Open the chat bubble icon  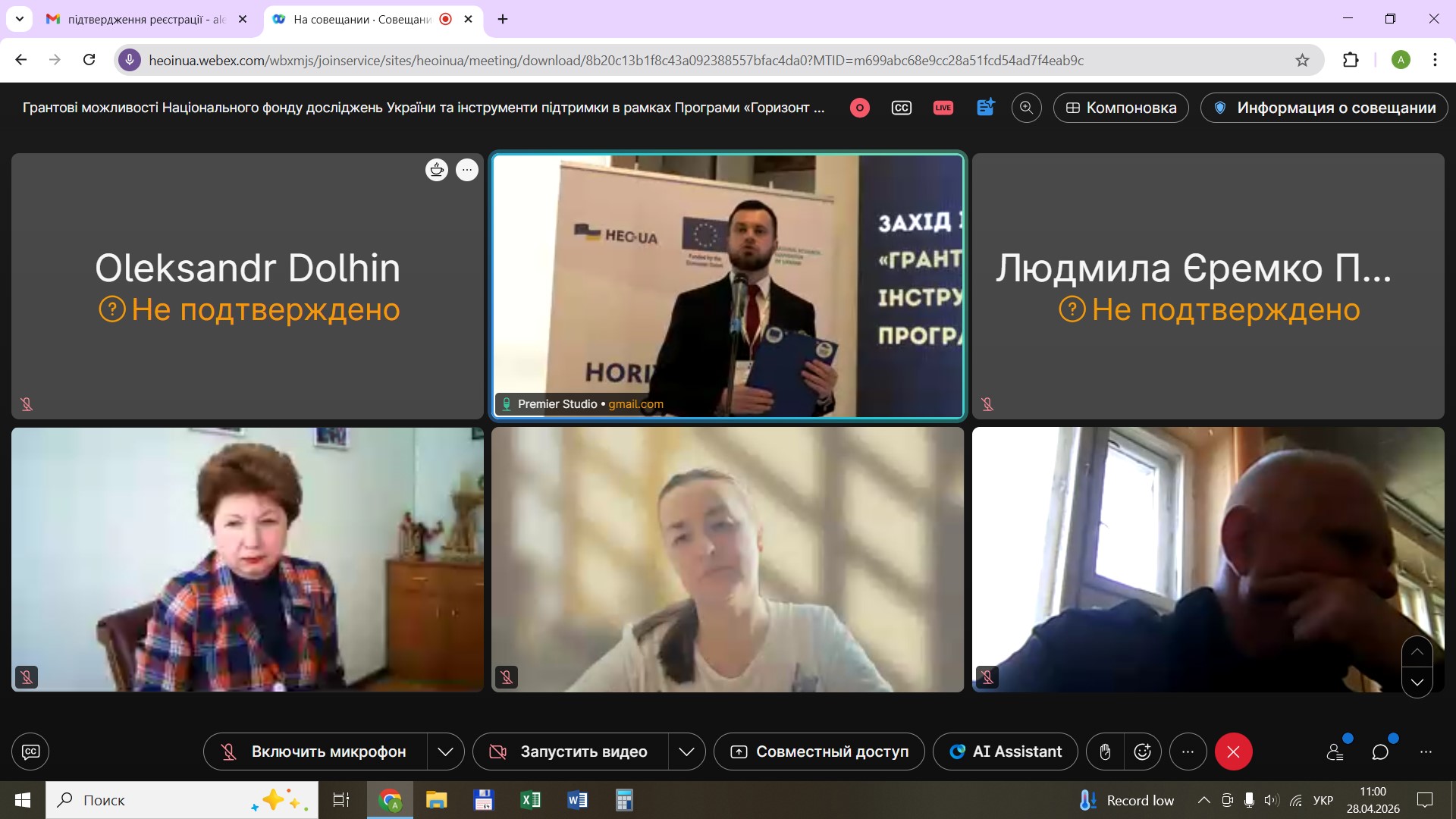(x=1380, y=752)
